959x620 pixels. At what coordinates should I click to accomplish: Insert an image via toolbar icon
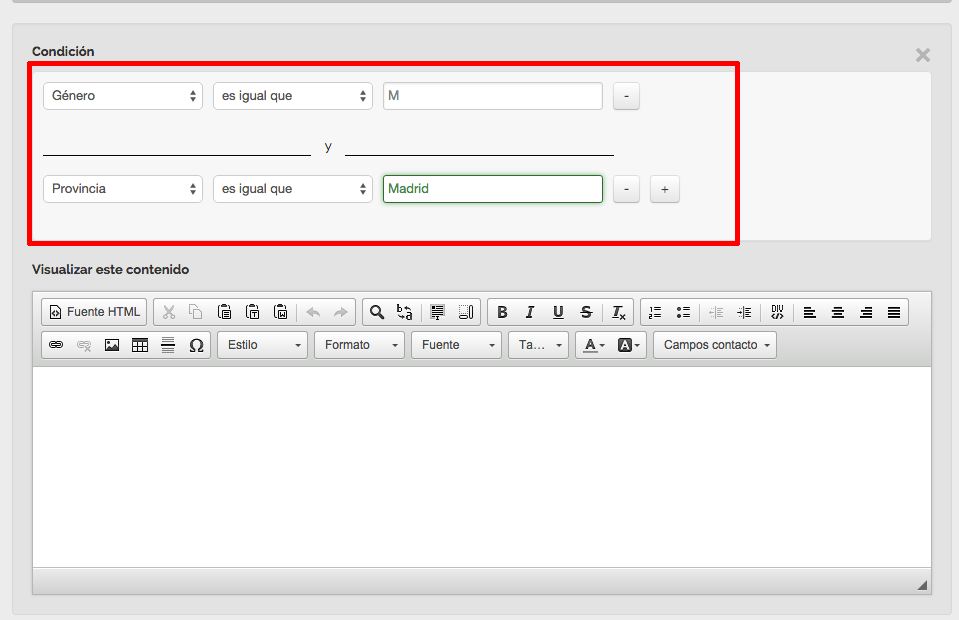[x=112, y=345]
